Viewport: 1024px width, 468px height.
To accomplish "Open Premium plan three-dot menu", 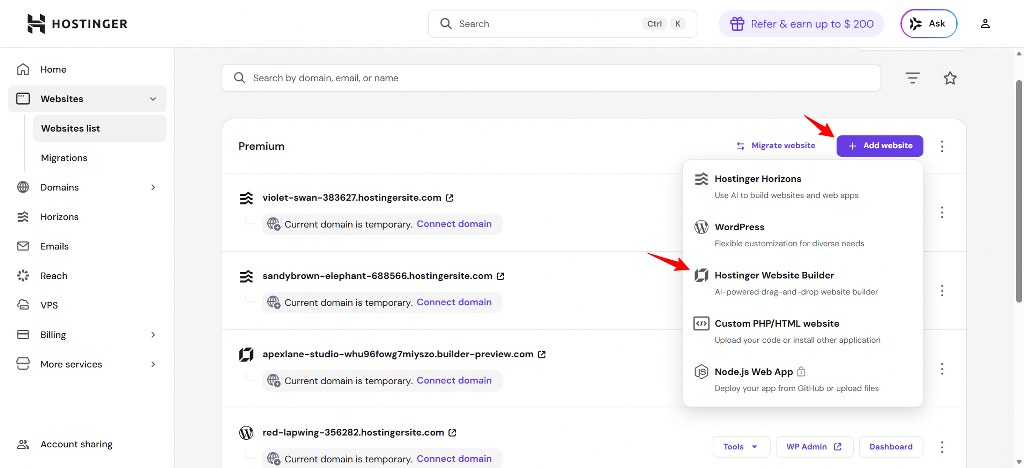I will coord(942,146).
